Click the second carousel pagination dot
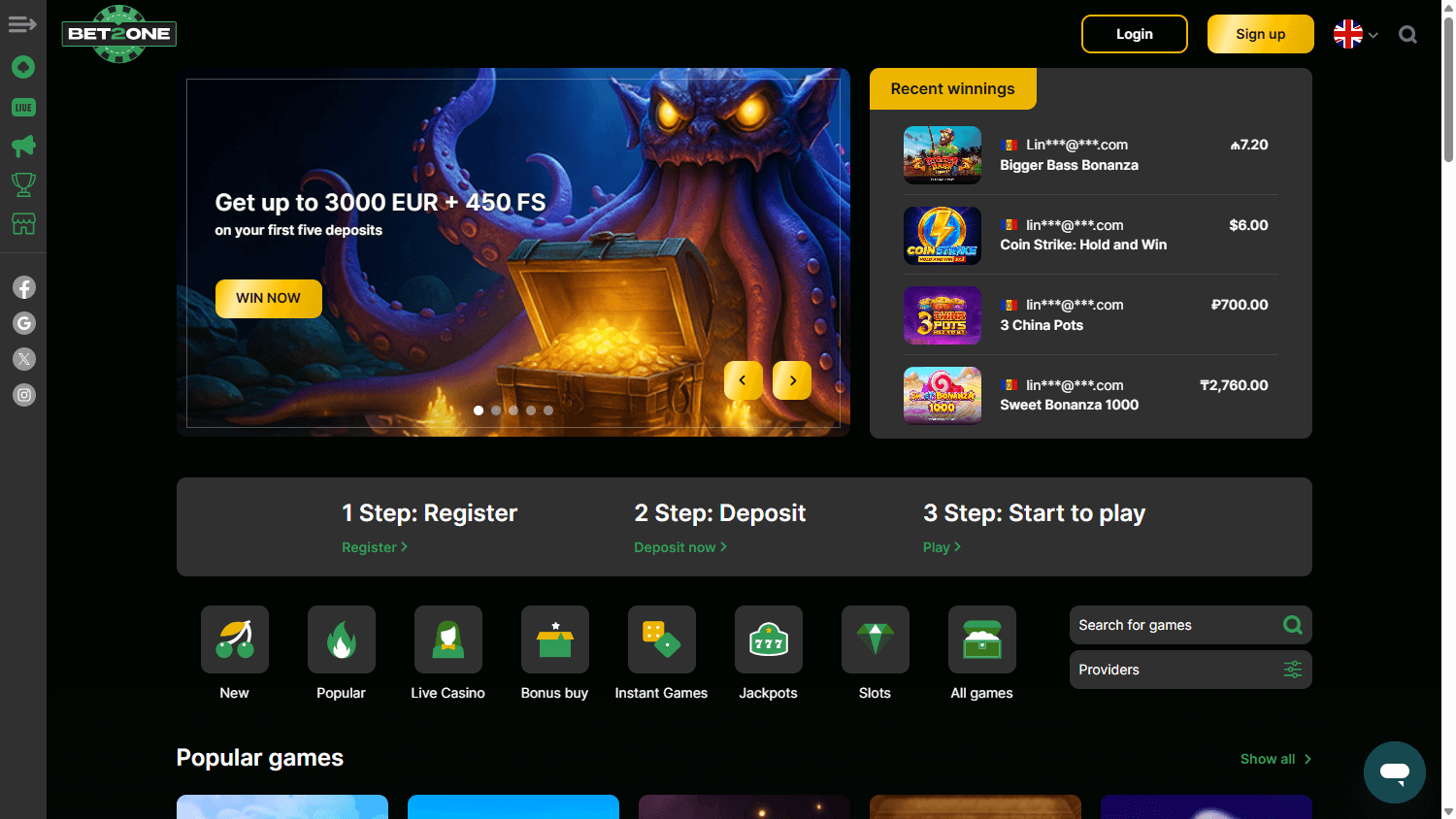 pos(496,410)
